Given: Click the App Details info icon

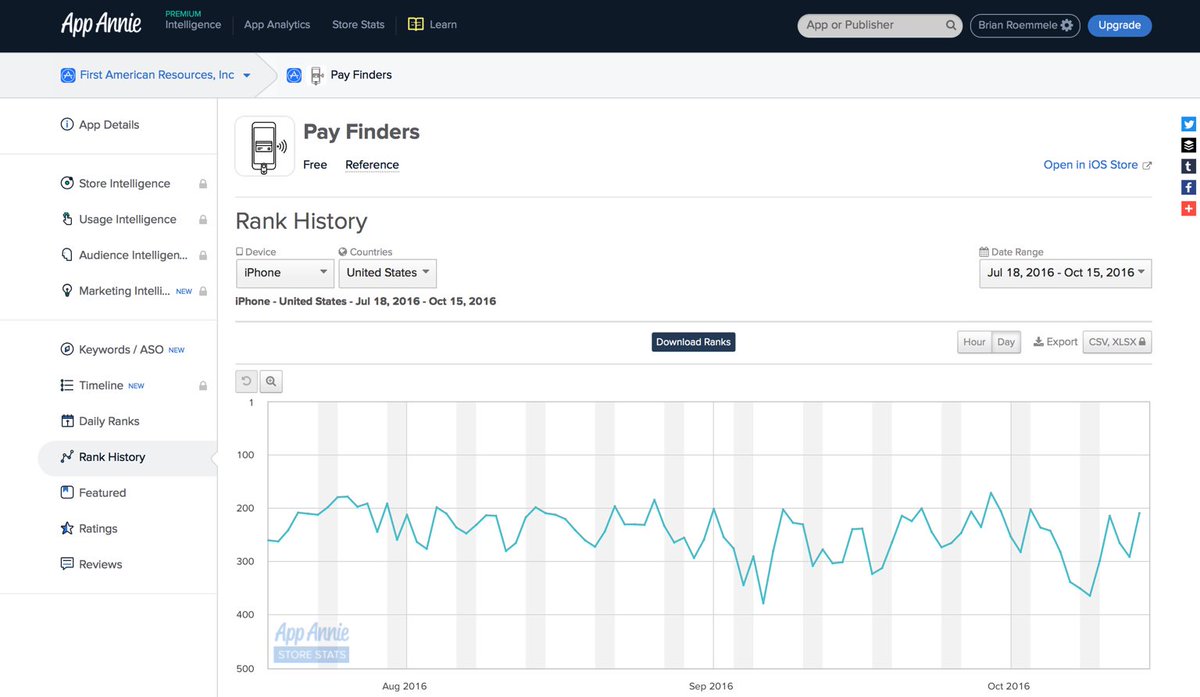Looking at the screenshot, I should tap(67, 125).
